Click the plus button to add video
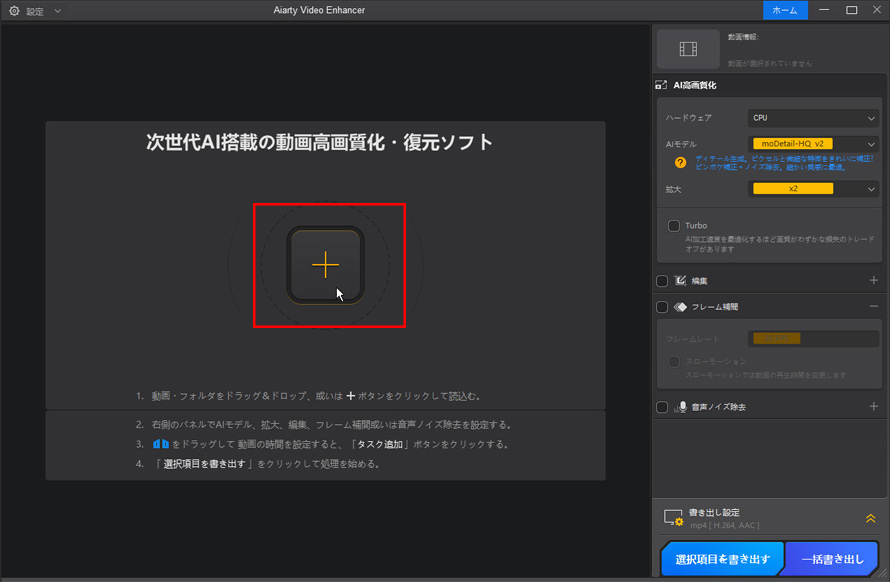This screenshot has height=582, width=890. [x=325, y=265]
